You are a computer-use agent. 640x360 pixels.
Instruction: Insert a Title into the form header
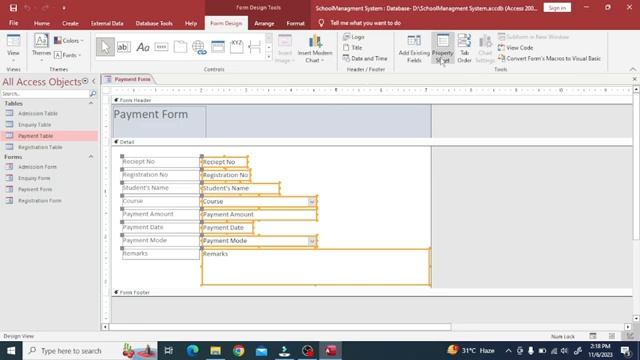(353, 48)
